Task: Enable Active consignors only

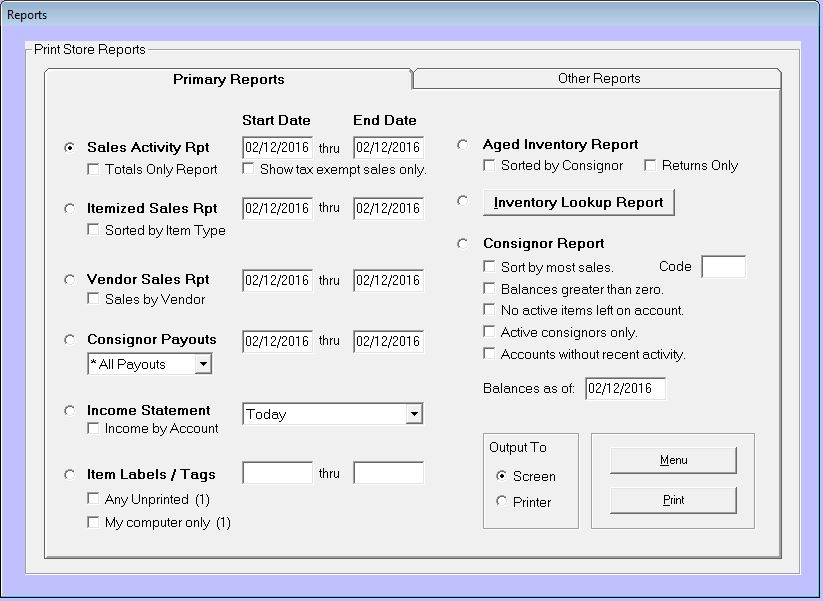Action: click(489, 331)
